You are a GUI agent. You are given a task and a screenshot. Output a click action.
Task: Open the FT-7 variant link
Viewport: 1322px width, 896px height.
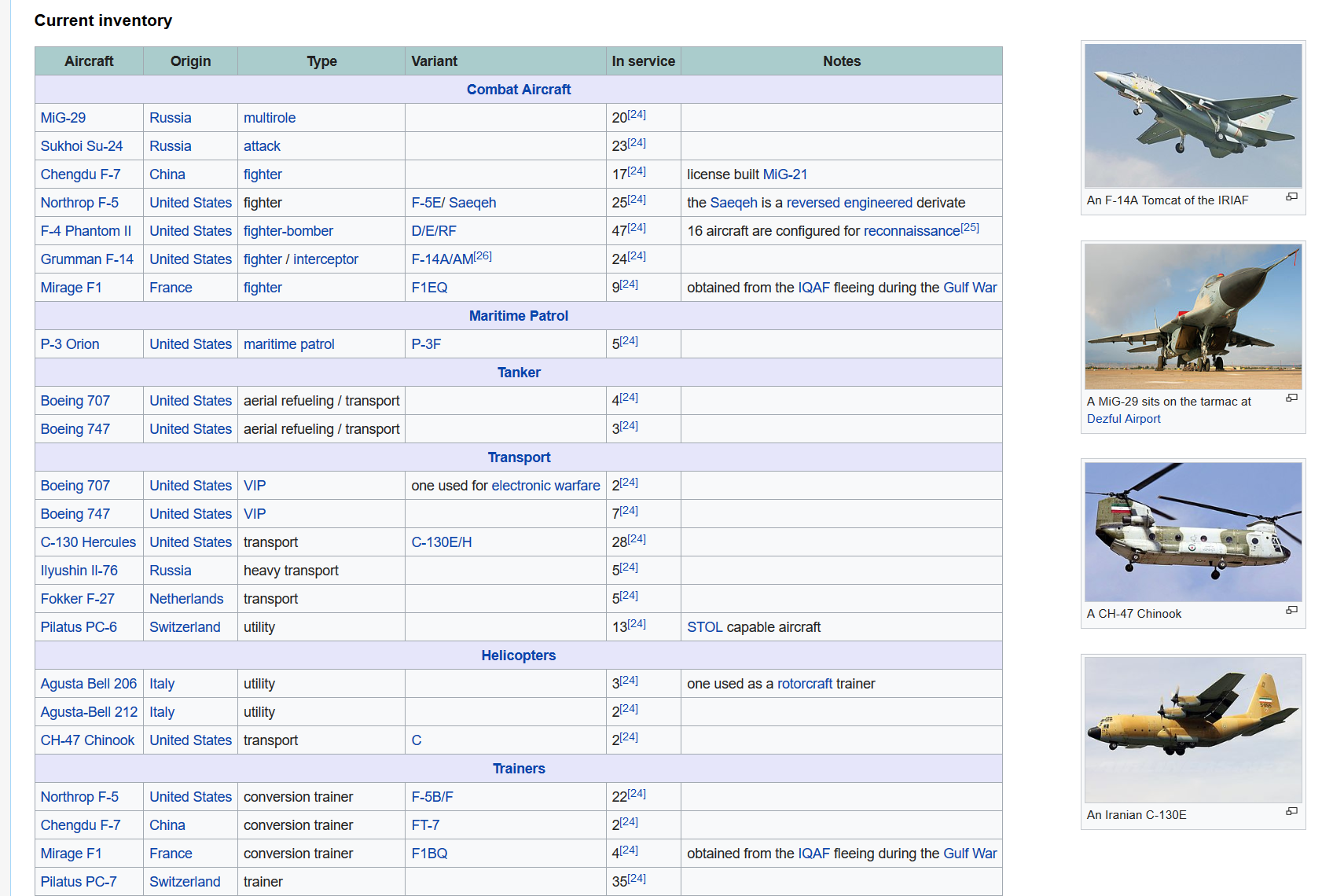[x=425, y=825]
